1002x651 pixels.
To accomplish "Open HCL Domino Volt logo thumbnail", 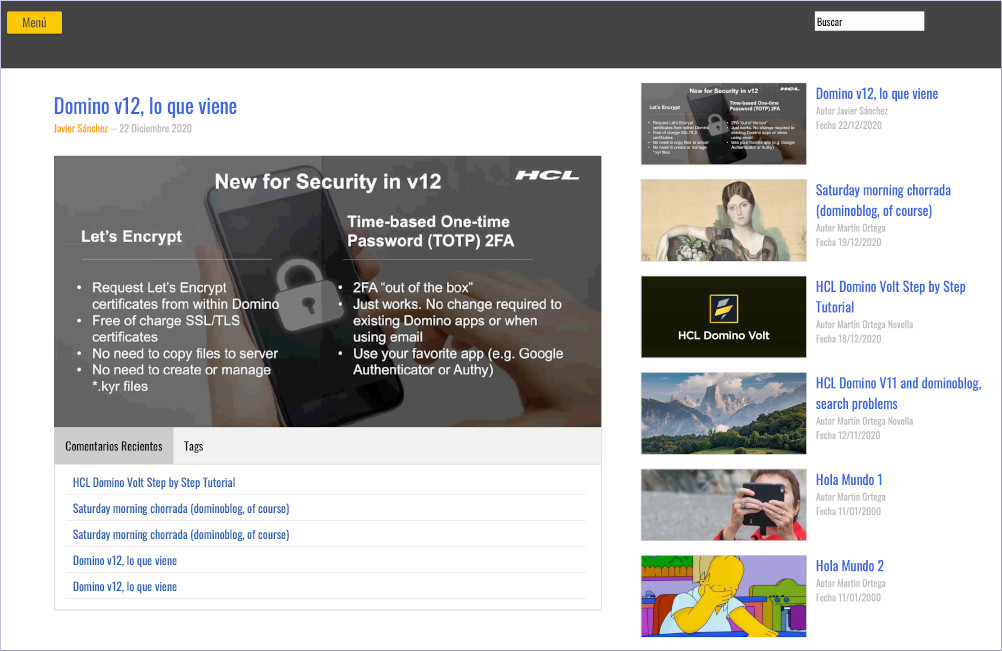I will 723,317.
